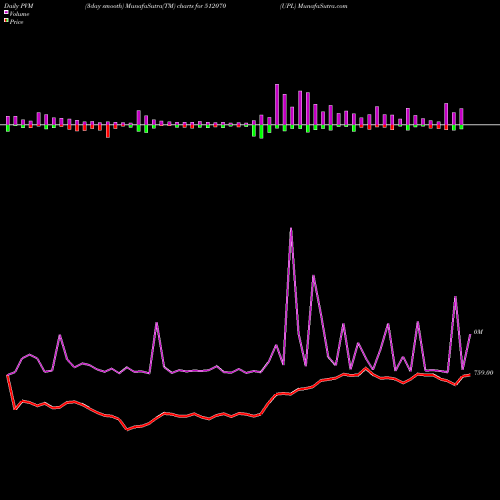Click the tallest magenta volume bar
The width and height of the screenshot is (500, 500).
(x=277, y=104)
